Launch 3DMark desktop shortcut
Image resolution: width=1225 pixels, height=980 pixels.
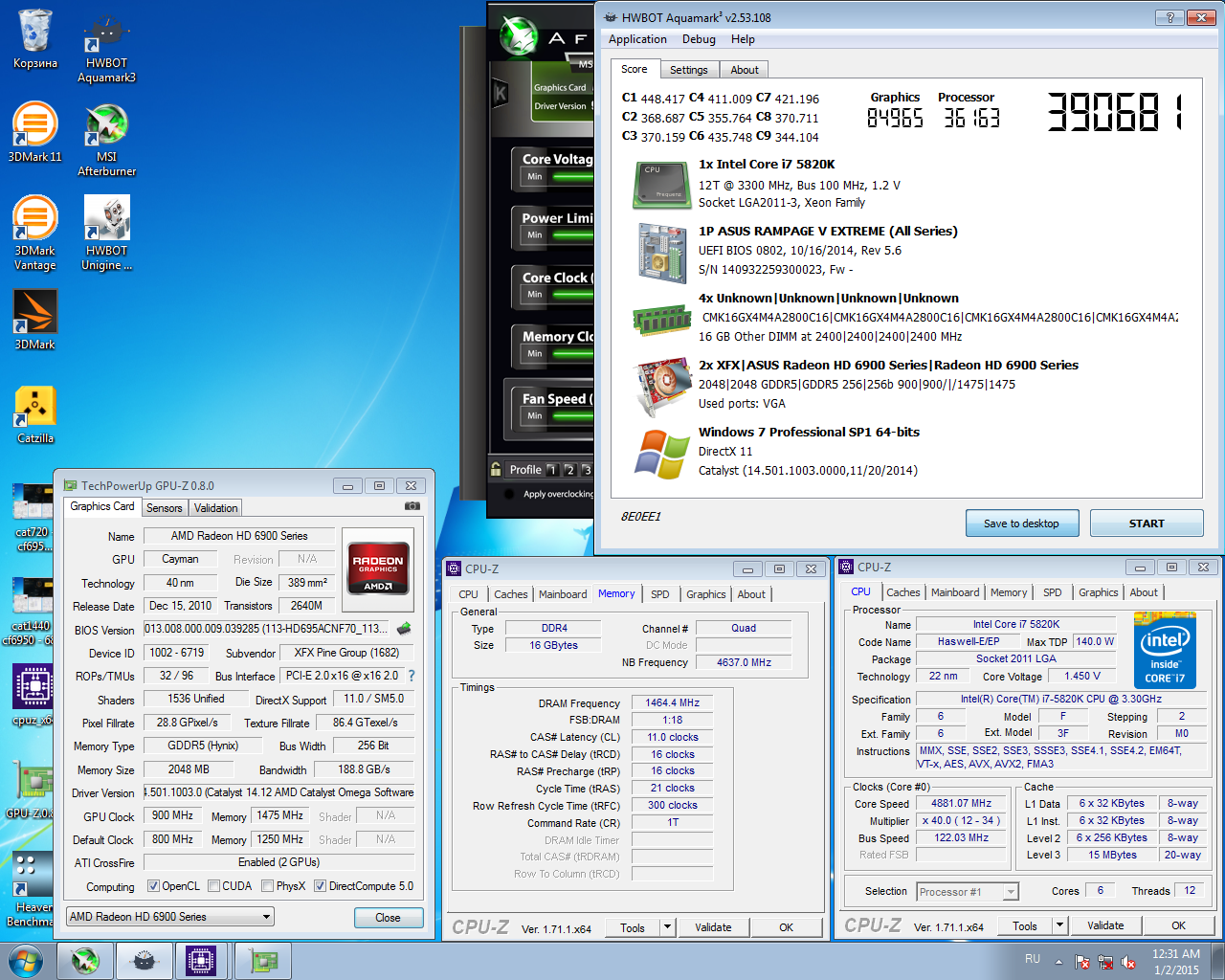coord(35,321)
